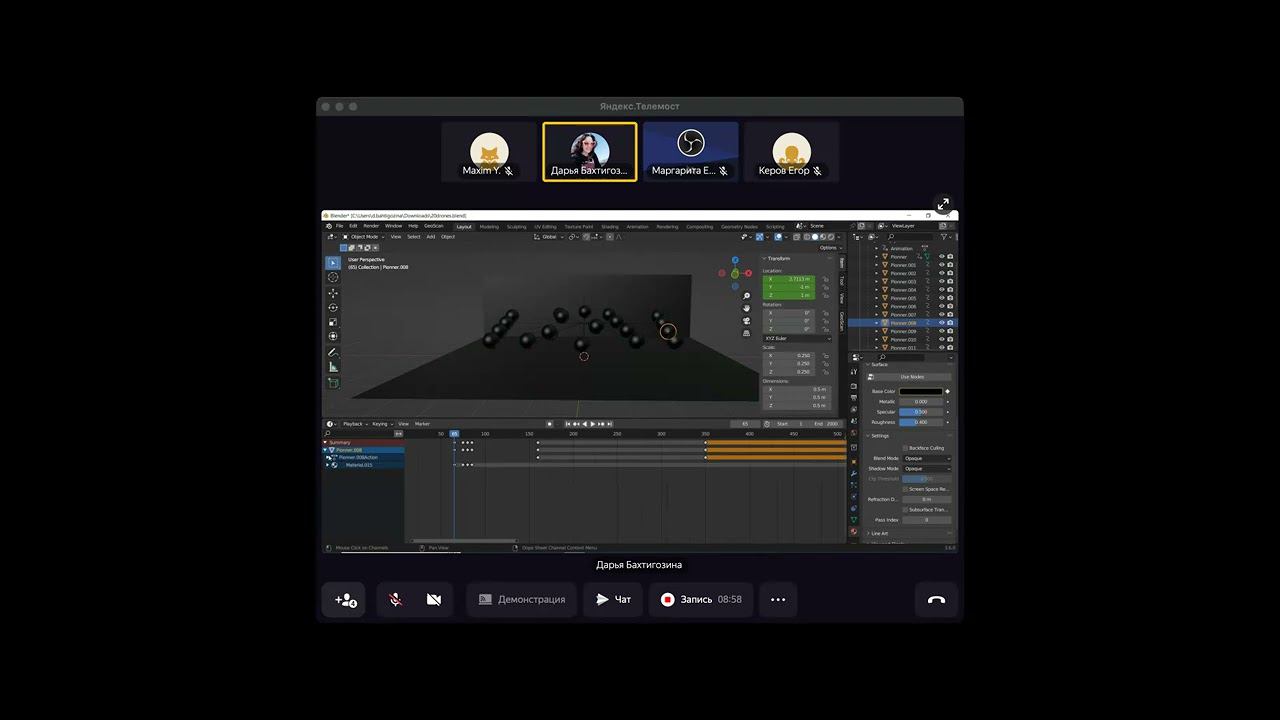The width and height of the screenshot is (1280, 720).
Task: Open the Render menu in Blender
Action: pos(371,226)
